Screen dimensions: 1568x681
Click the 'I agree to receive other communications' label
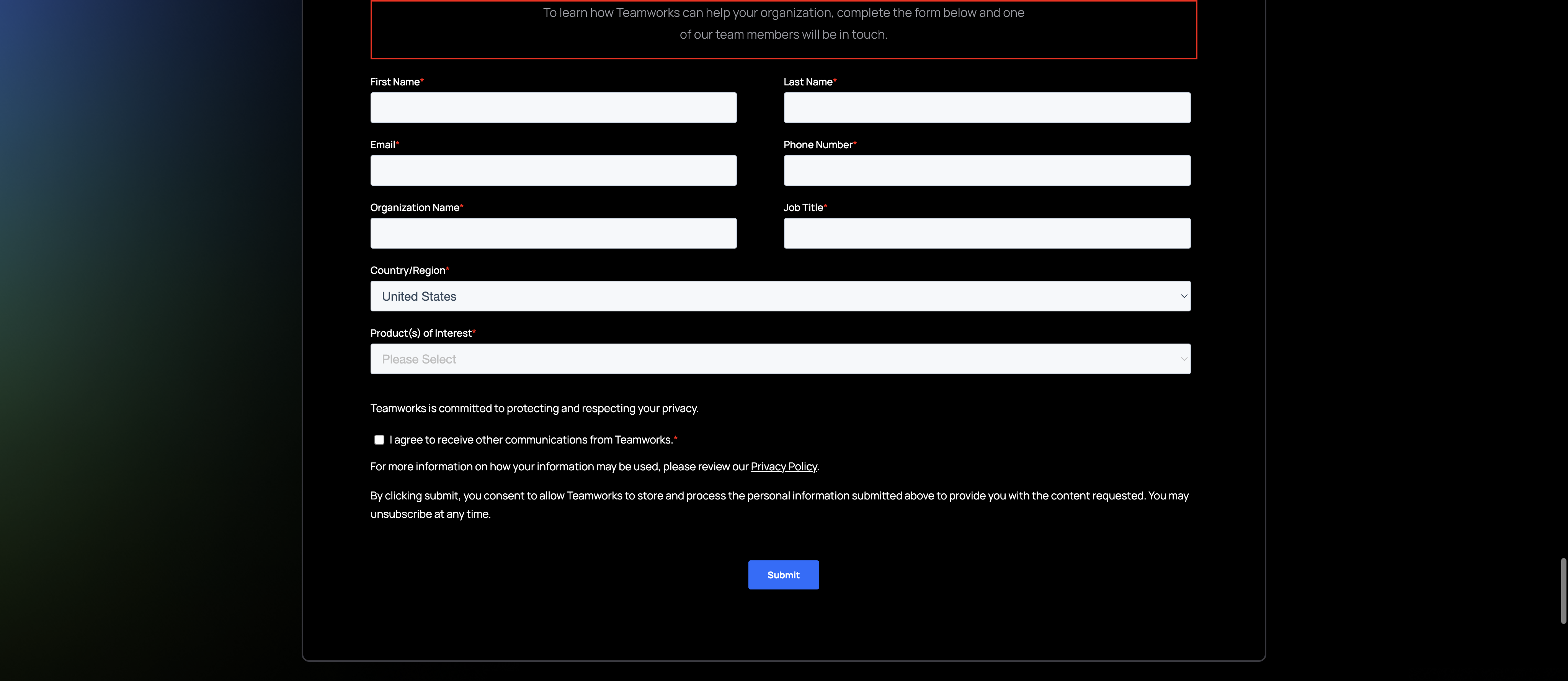point(531,440)
